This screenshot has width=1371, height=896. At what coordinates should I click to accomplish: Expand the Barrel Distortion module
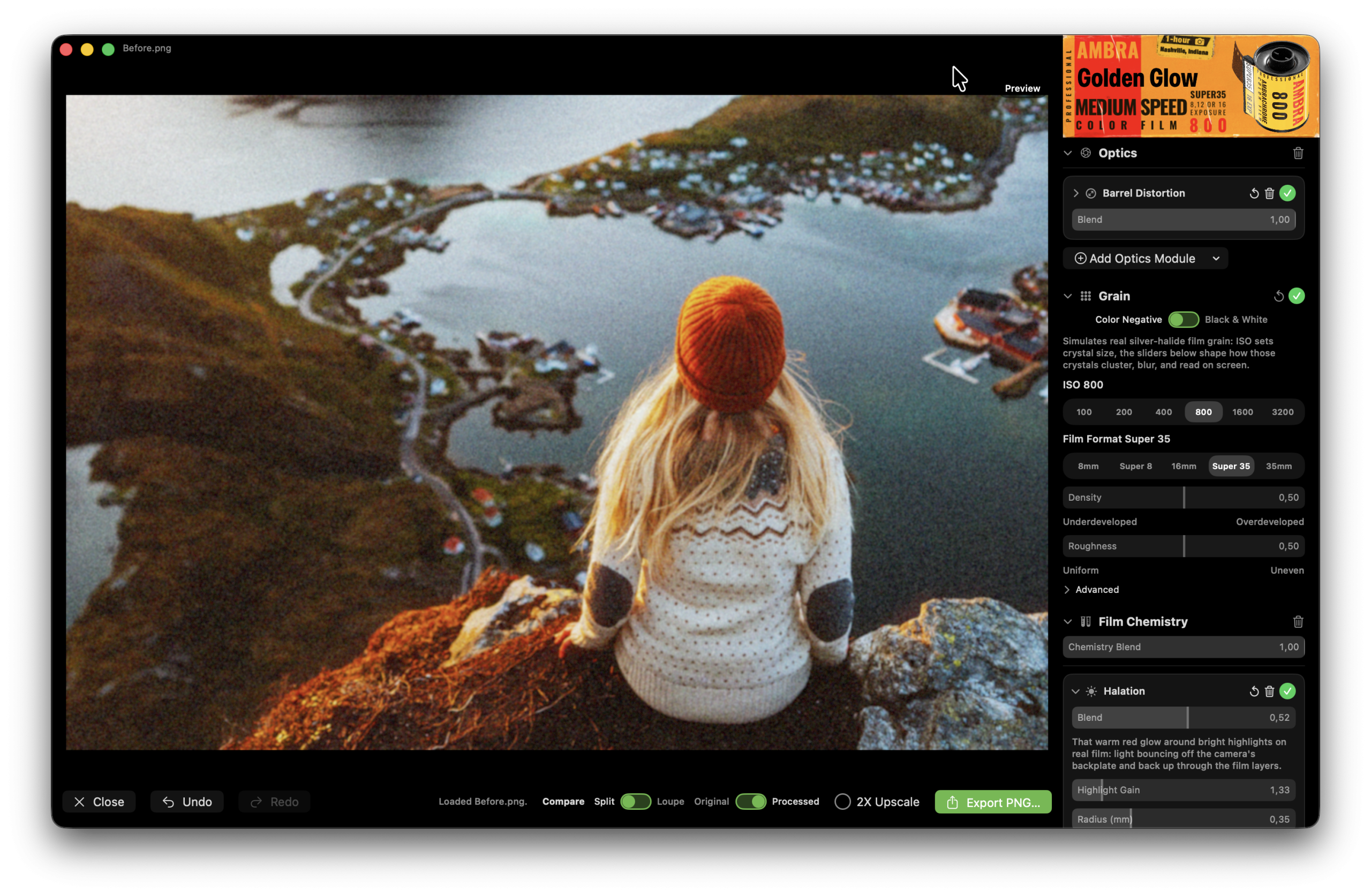[1075, 193]
